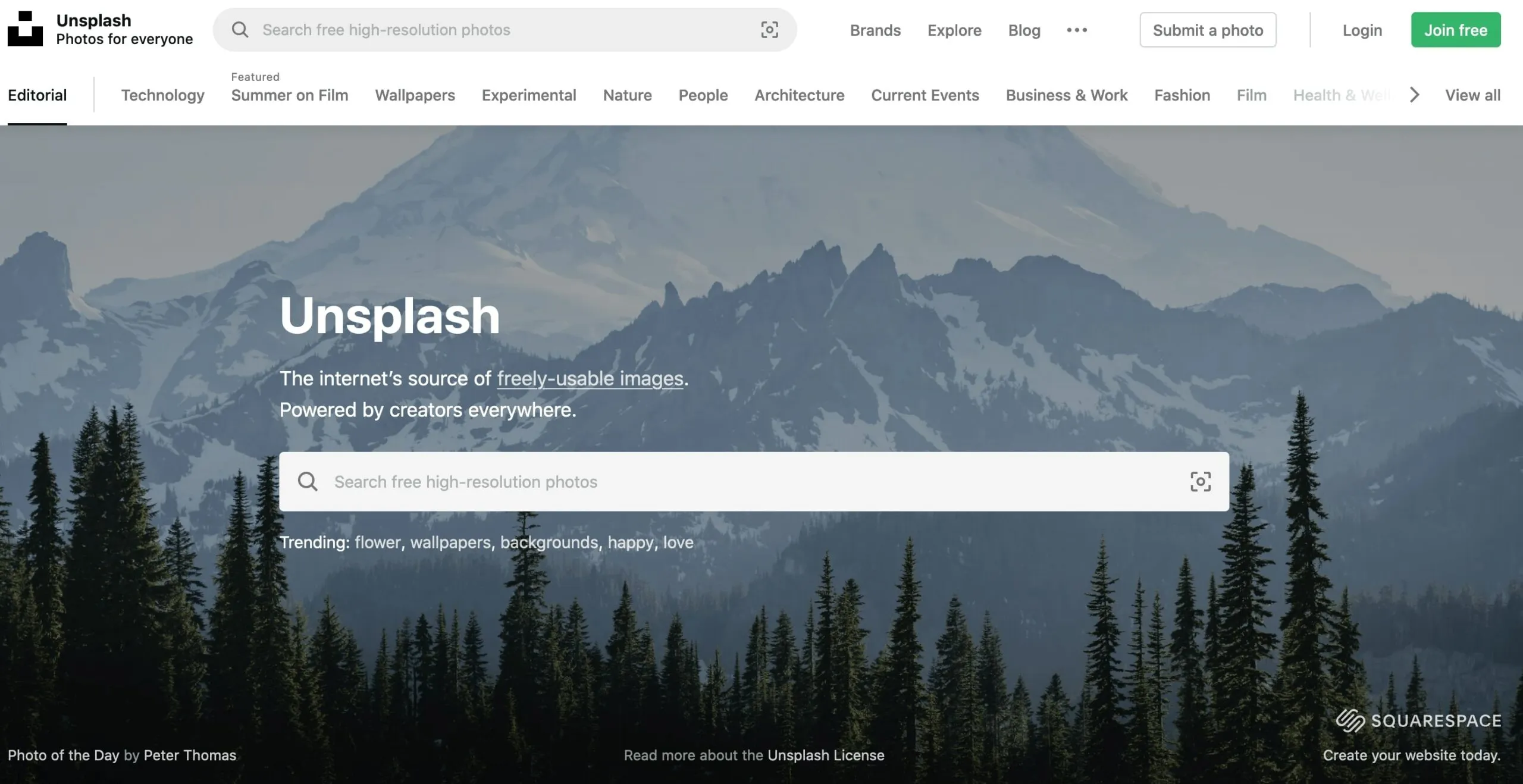This screenshot has width=1523, height=784.
Task: Search trending term flower
Action: pyautogui.click(x=378, y=542)
